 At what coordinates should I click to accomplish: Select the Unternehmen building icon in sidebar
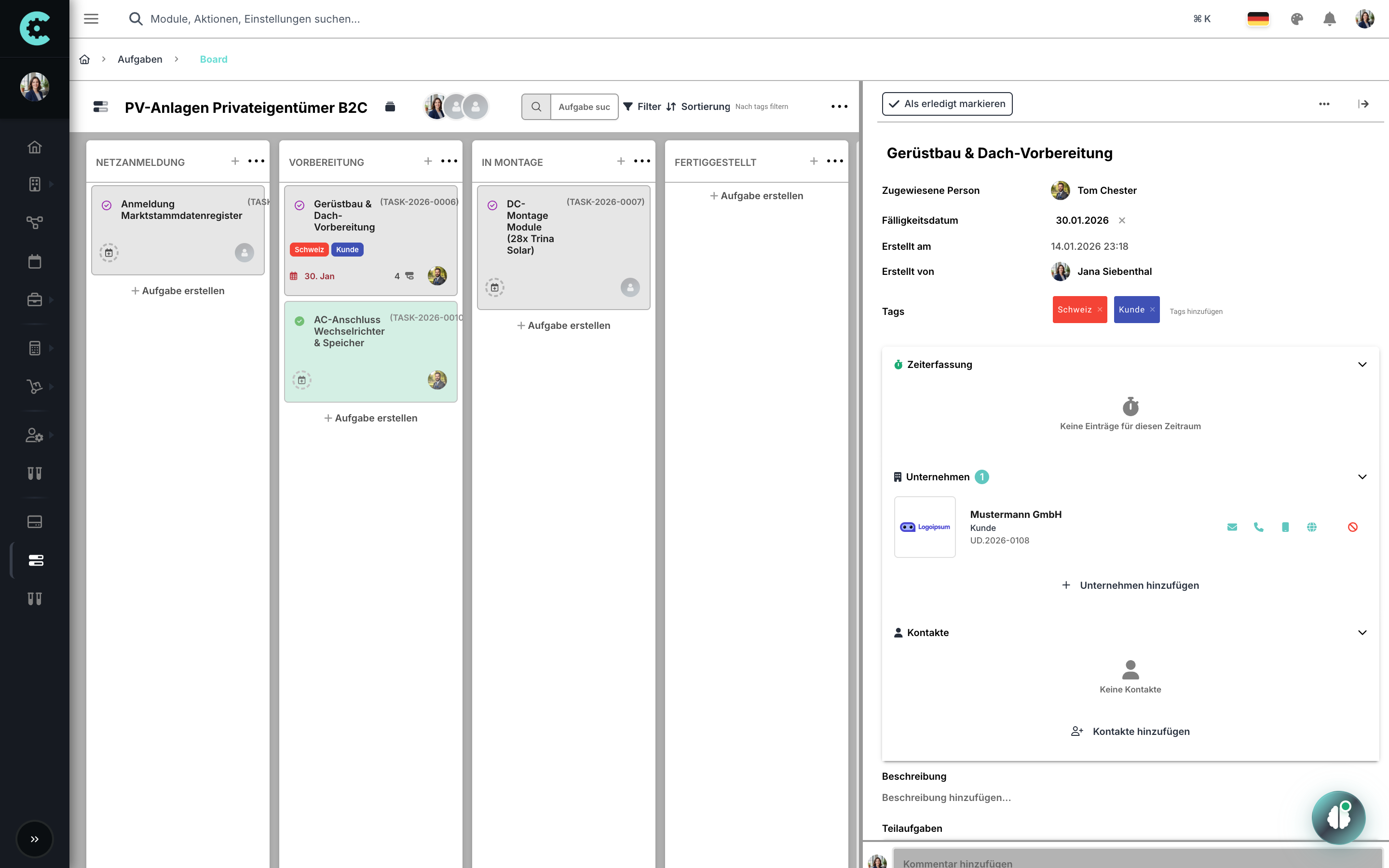[34, 184]
